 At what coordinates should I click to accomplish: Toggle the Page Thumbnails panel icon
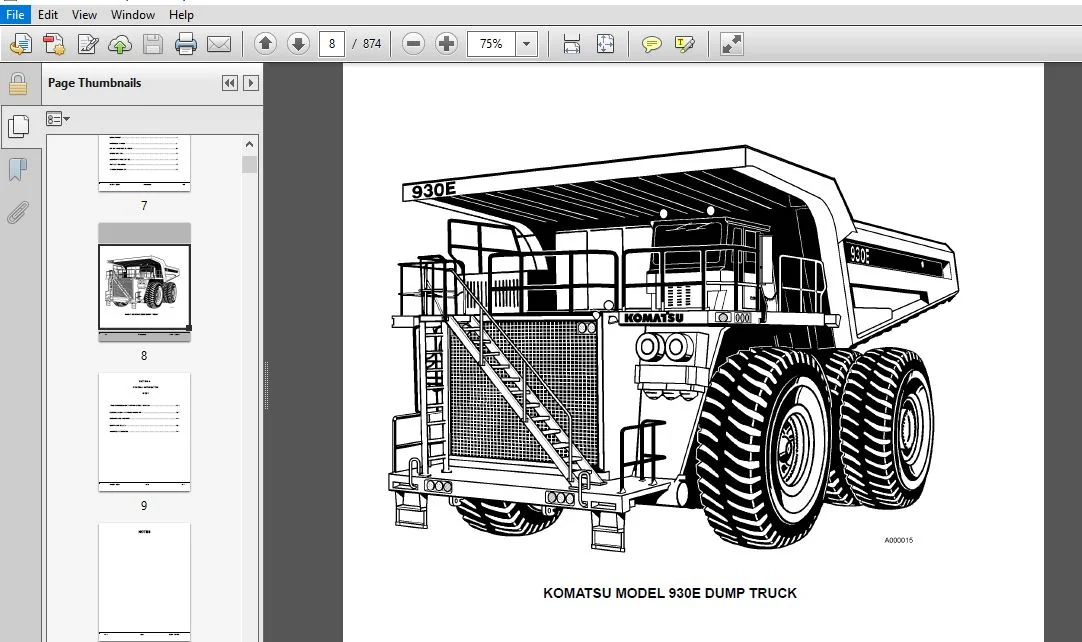19,126
